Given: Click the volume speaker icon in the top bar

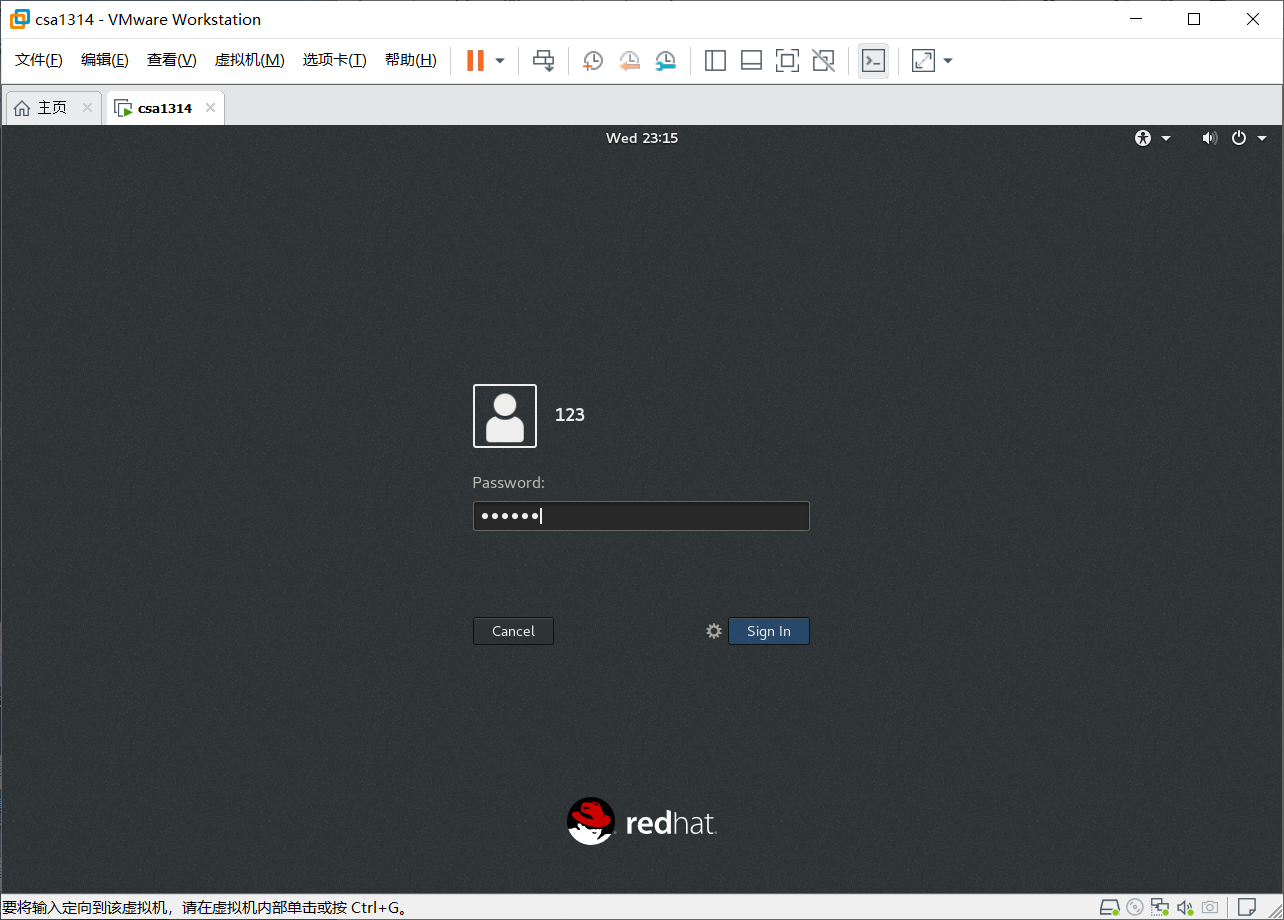Looking at the screenshot, I should [1209, 138].
